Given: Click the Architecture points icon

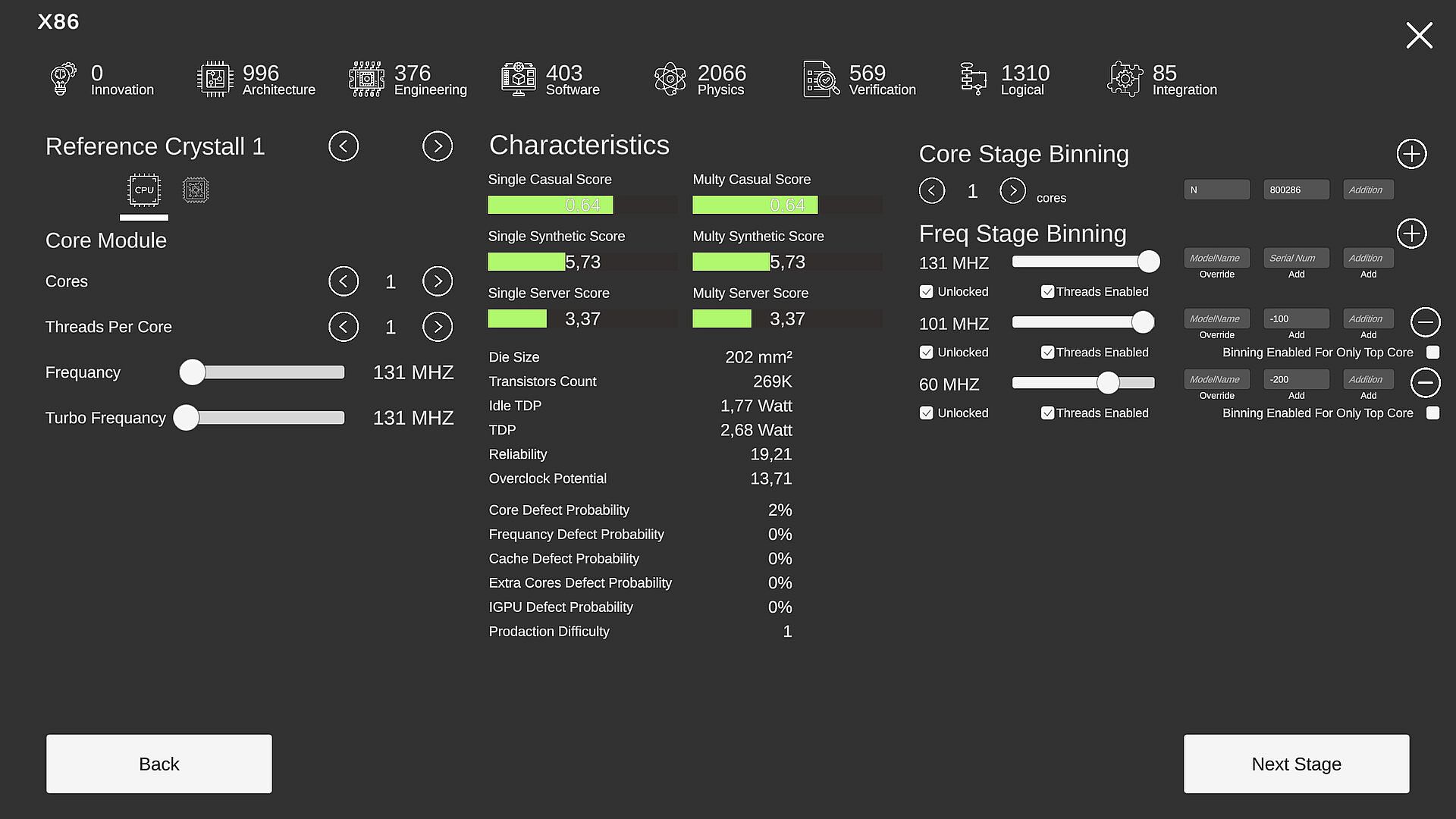Looking at the screenshot, I should 215,79.
